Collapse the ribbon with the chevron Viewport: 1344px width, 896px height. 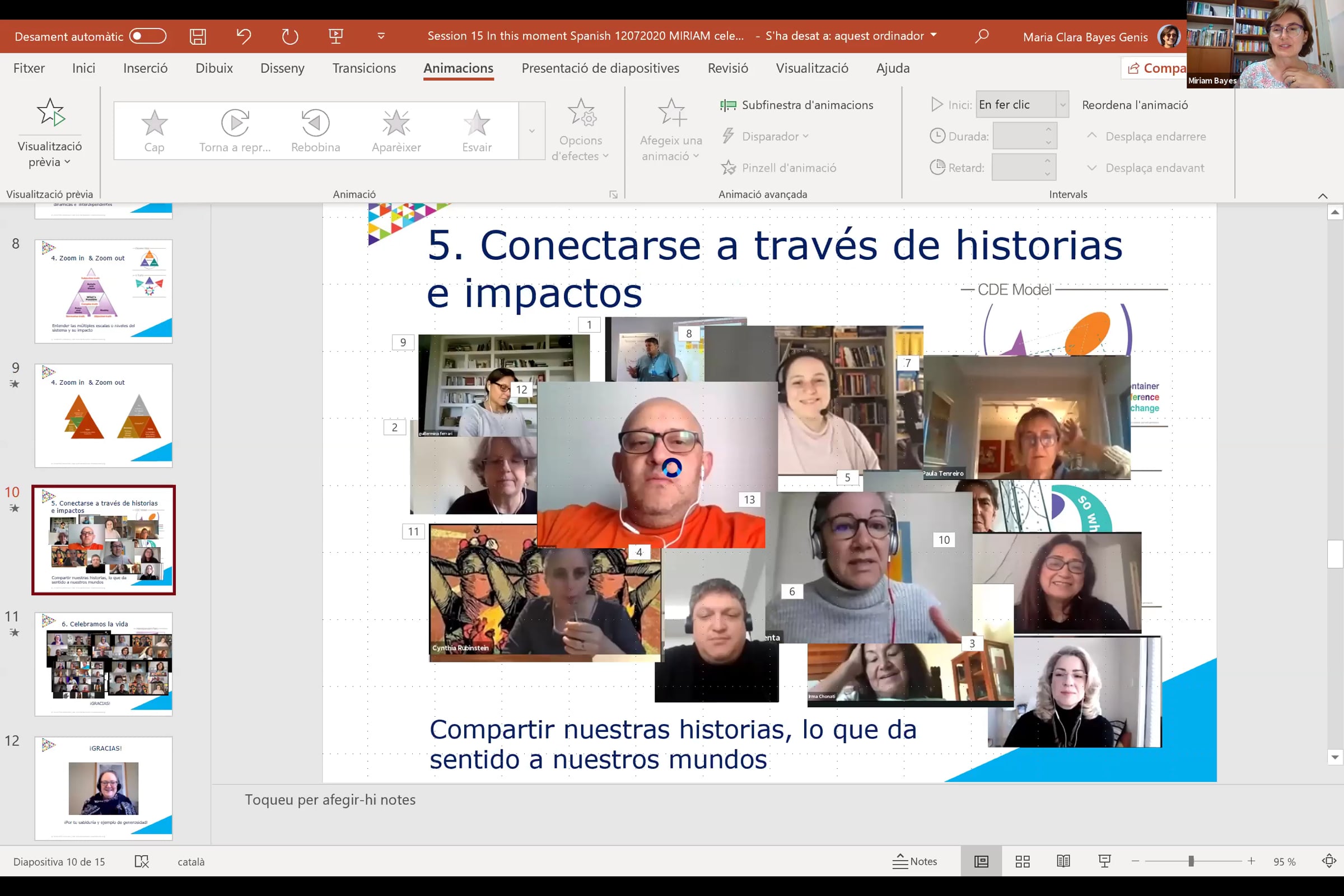click(x=1322, y=196)
